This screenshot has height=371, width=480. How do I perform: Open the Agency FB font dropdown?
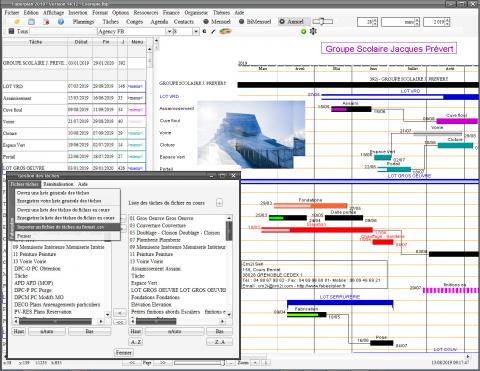coord(169,31)
